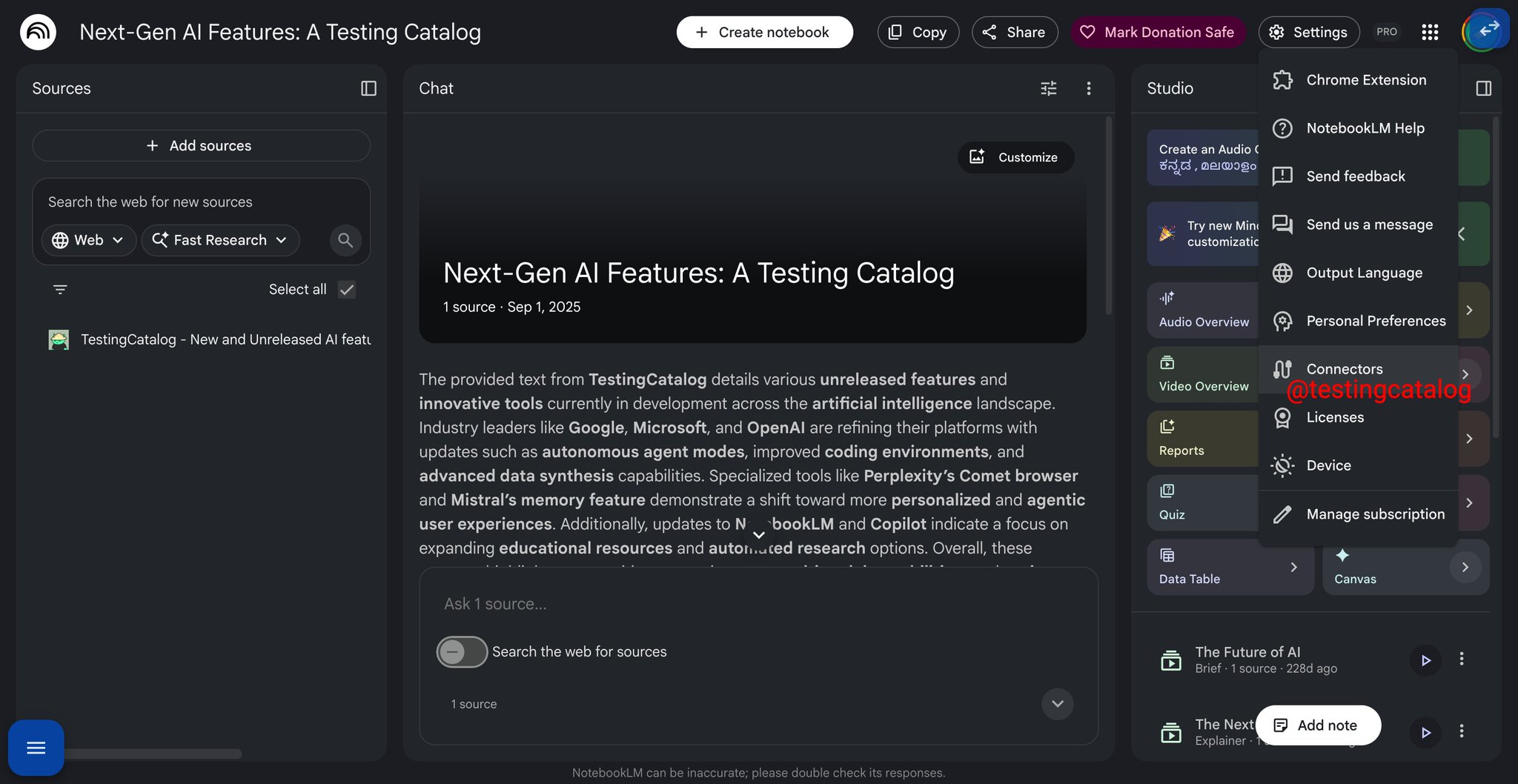Viewport: 1518px width, 784px height.
Task: Open the Web source type dropdown
Action: [x=88, y=240]
